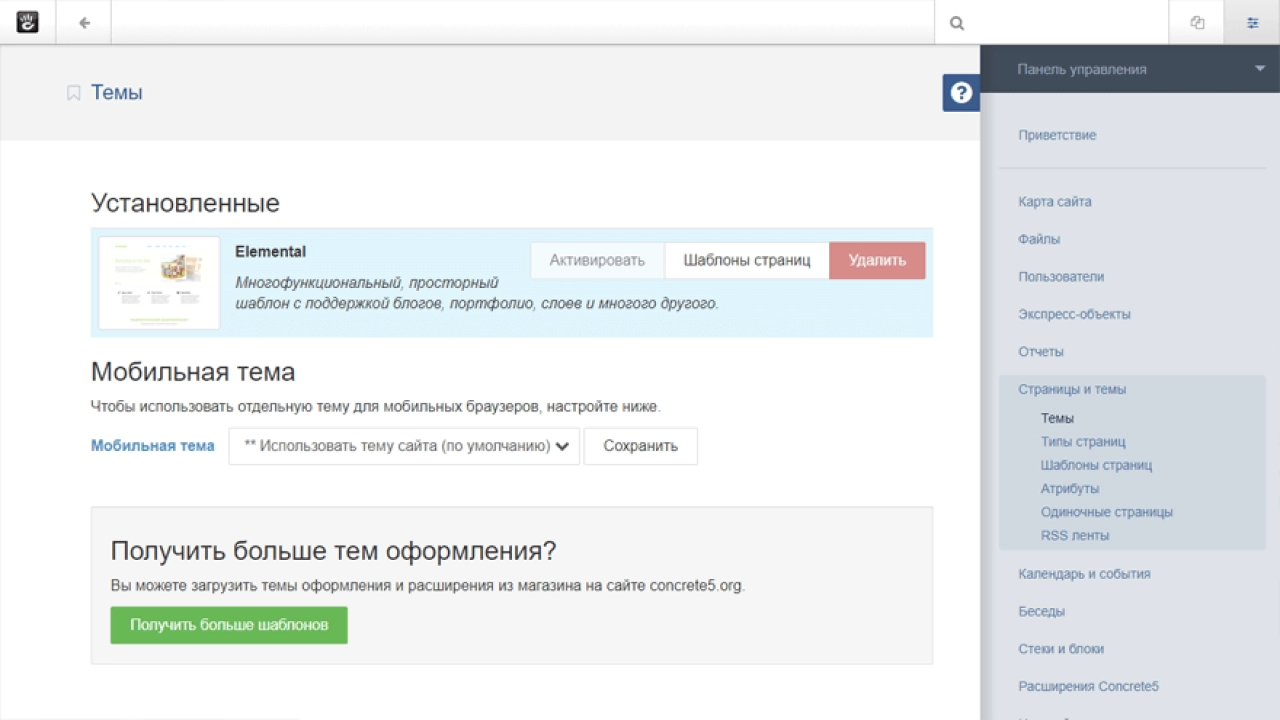
Task: Bookmark the Темы page icon
Action: pyautogui.click(x=73, y=93)
